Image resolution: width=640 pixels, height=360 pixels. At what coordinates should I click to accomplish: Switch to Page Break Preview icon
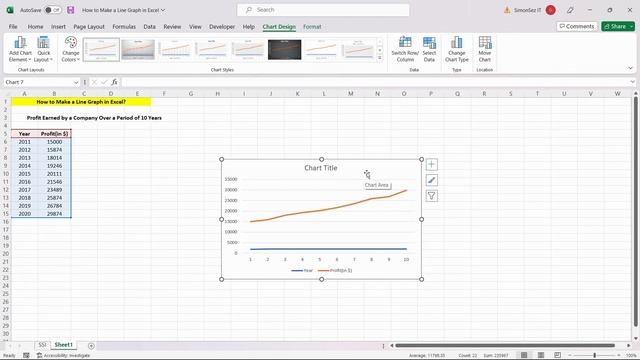(x=557, y=355)
